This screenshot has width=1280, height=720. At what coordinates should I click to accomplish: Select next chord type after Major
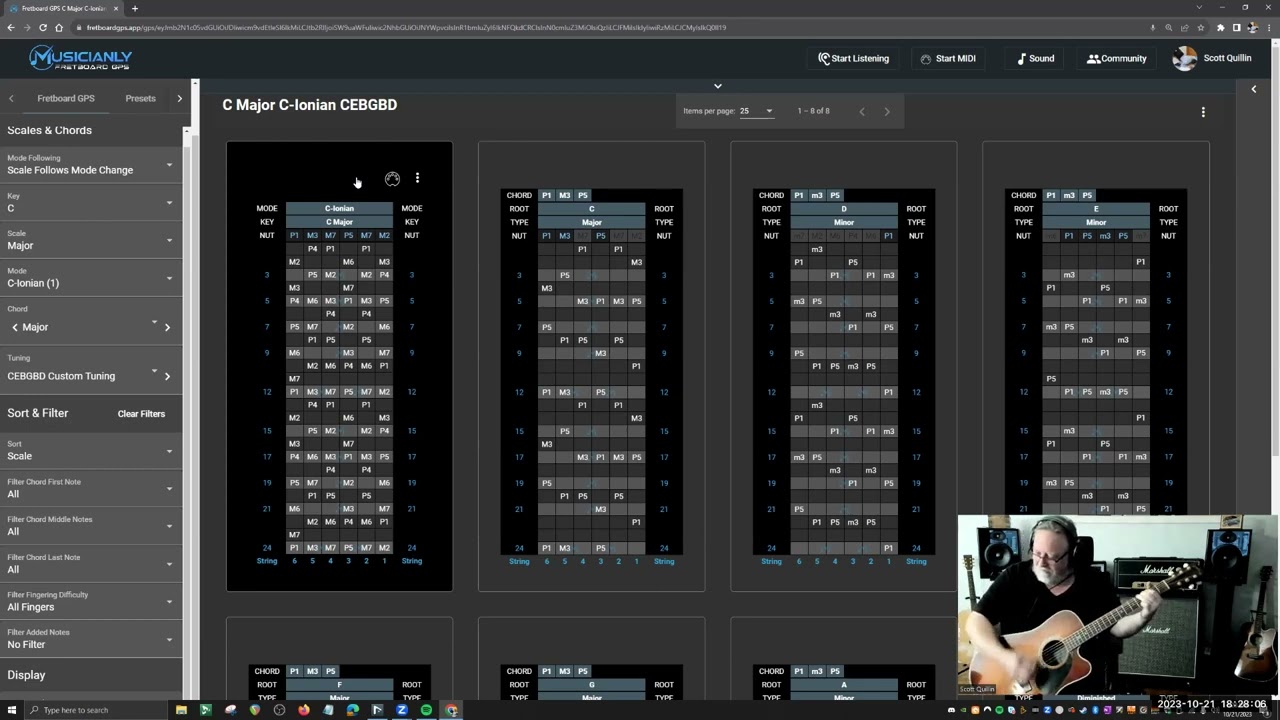point(167,327)
